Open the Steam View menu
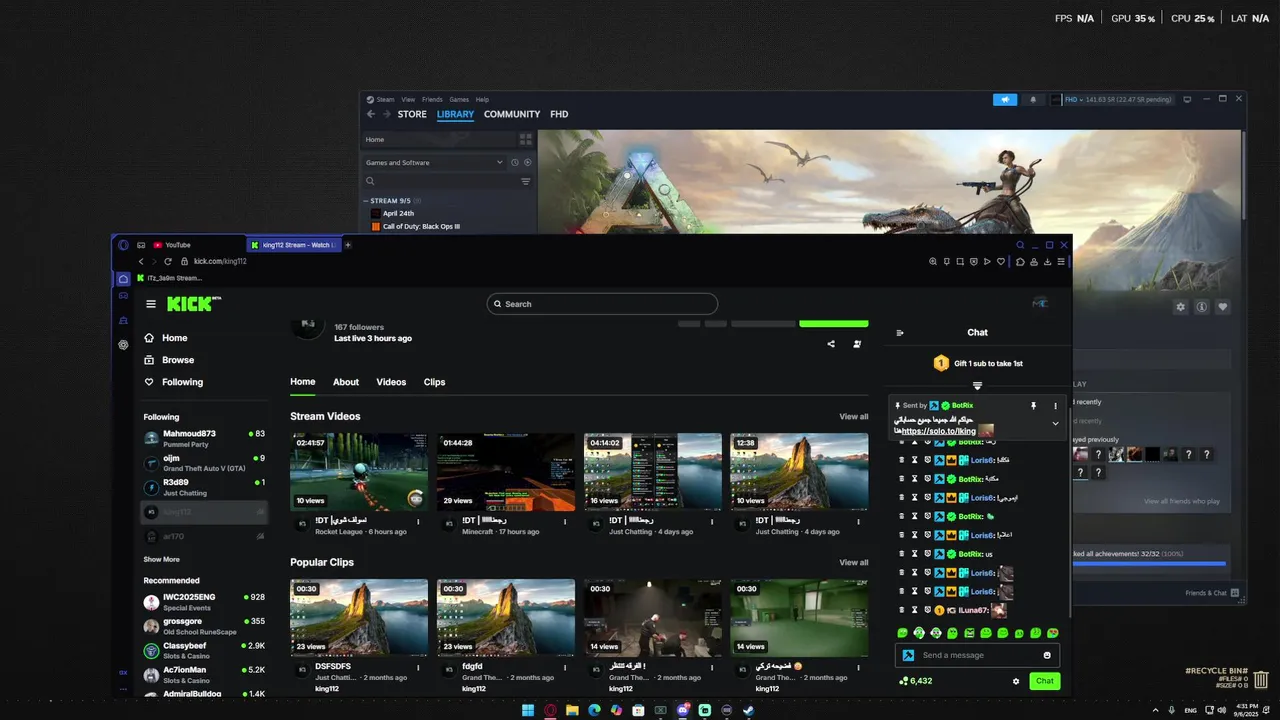1280x720 pixels. (408, 100)
